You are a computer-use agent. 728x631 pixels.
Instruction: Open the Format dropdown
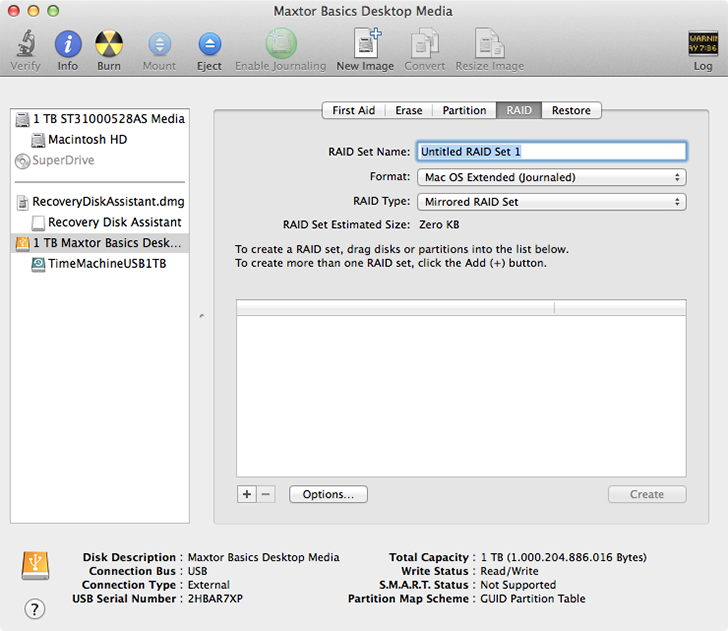coord(552,177)
